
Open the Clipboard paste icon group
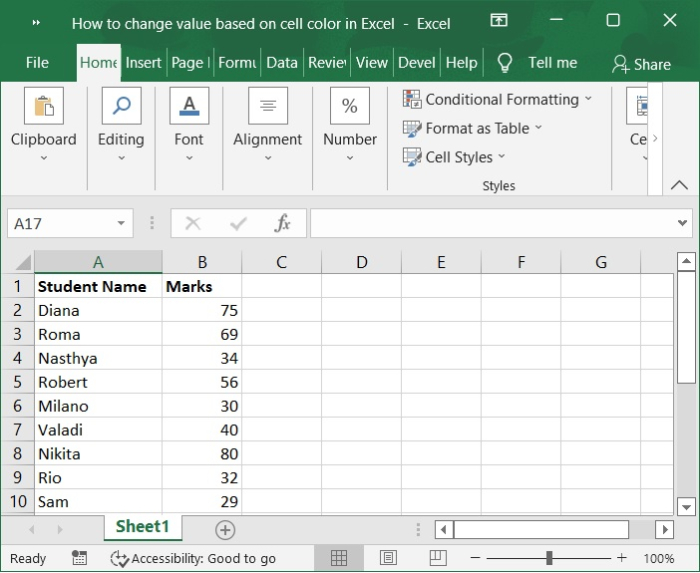coord(43,106)
